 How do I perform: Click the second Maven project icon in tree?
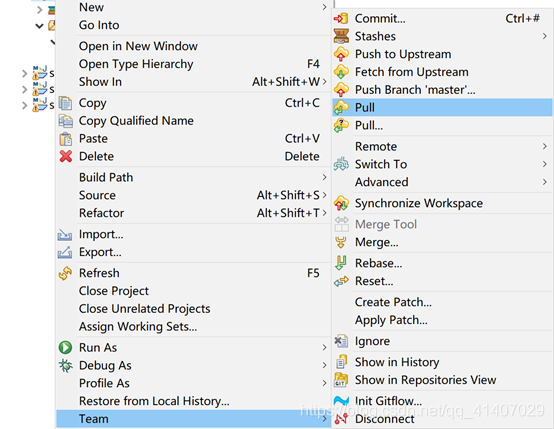(x=40, y=89)
